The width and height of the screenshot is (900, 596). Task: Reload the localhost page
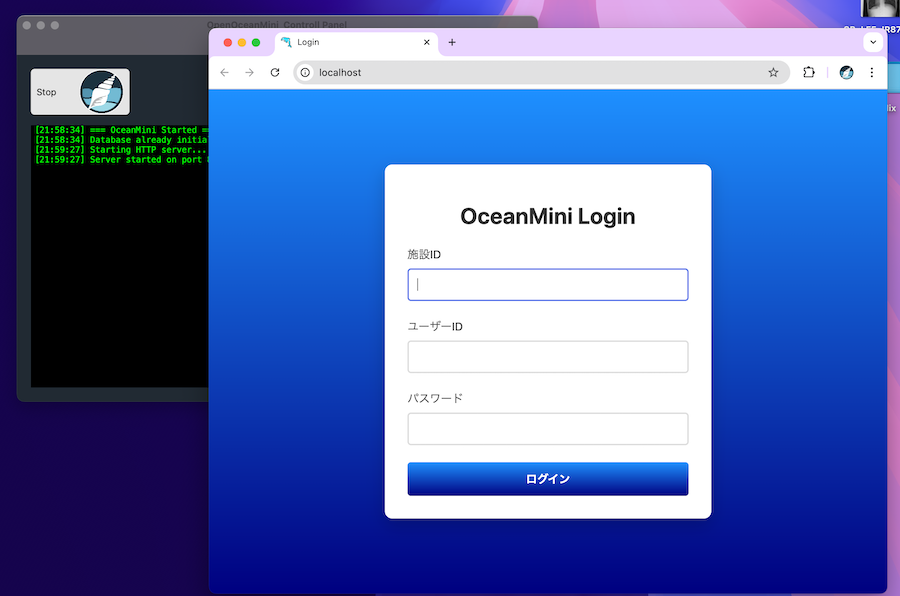pos(275,72)
